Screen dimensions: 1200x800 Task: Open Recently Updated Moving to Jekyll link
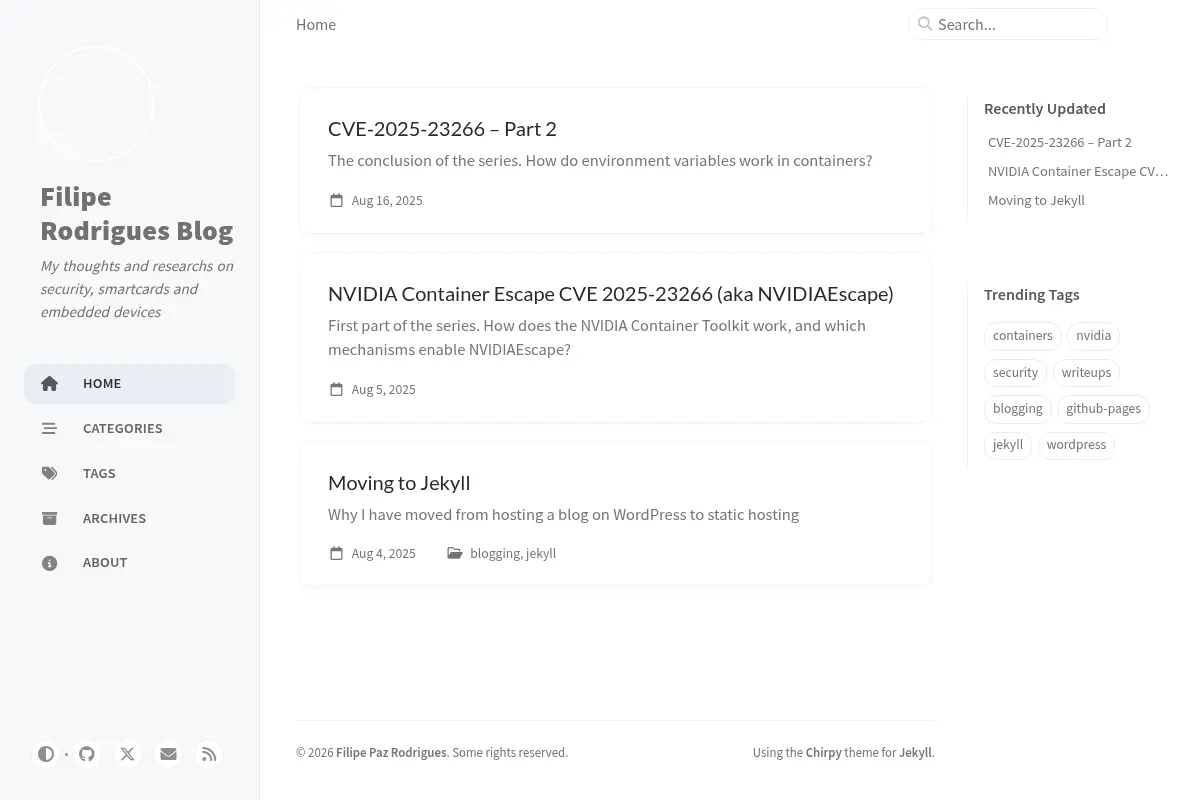click(1036, 200)
